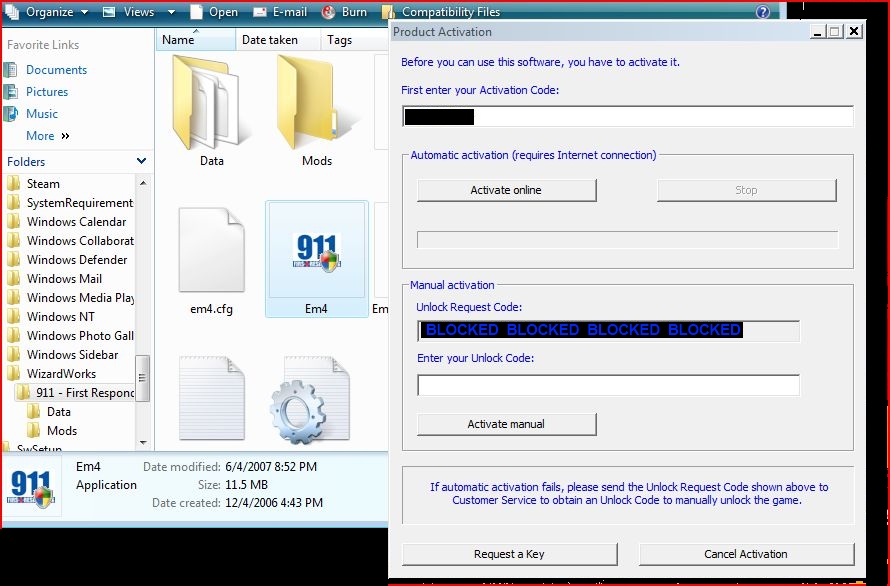890x586 pixels.
Task: Click the Cancel Activation button
Action: 746,554
